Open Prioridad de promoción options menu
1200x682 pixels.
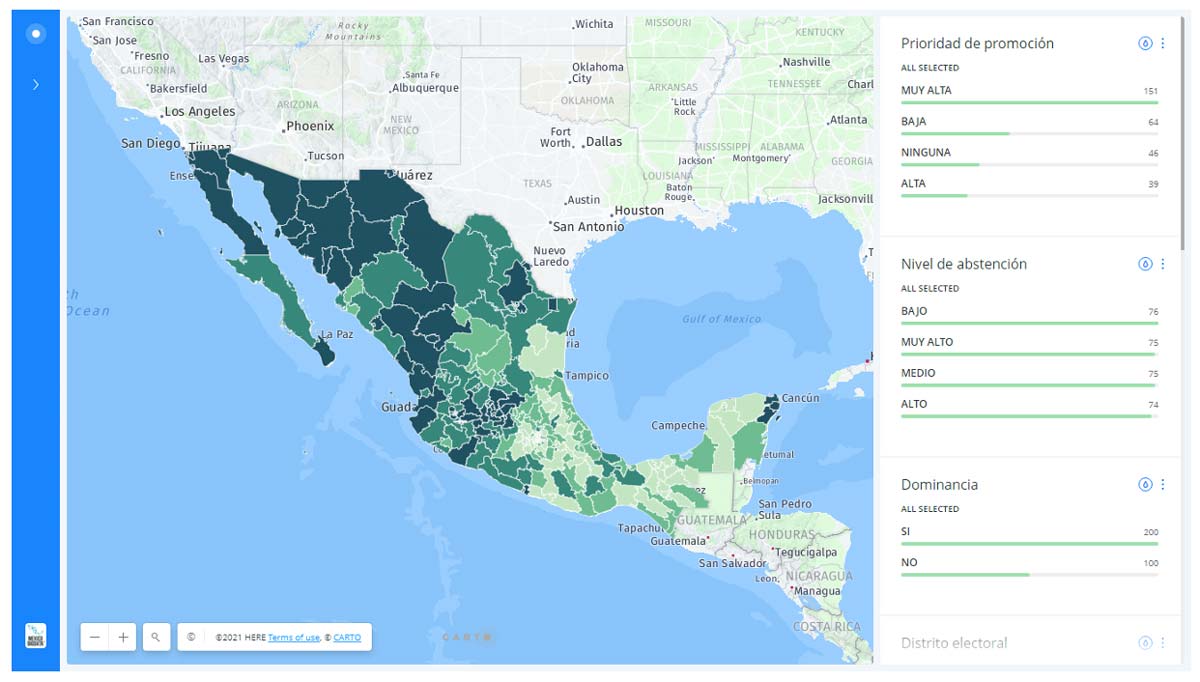tap(1162, 43)
